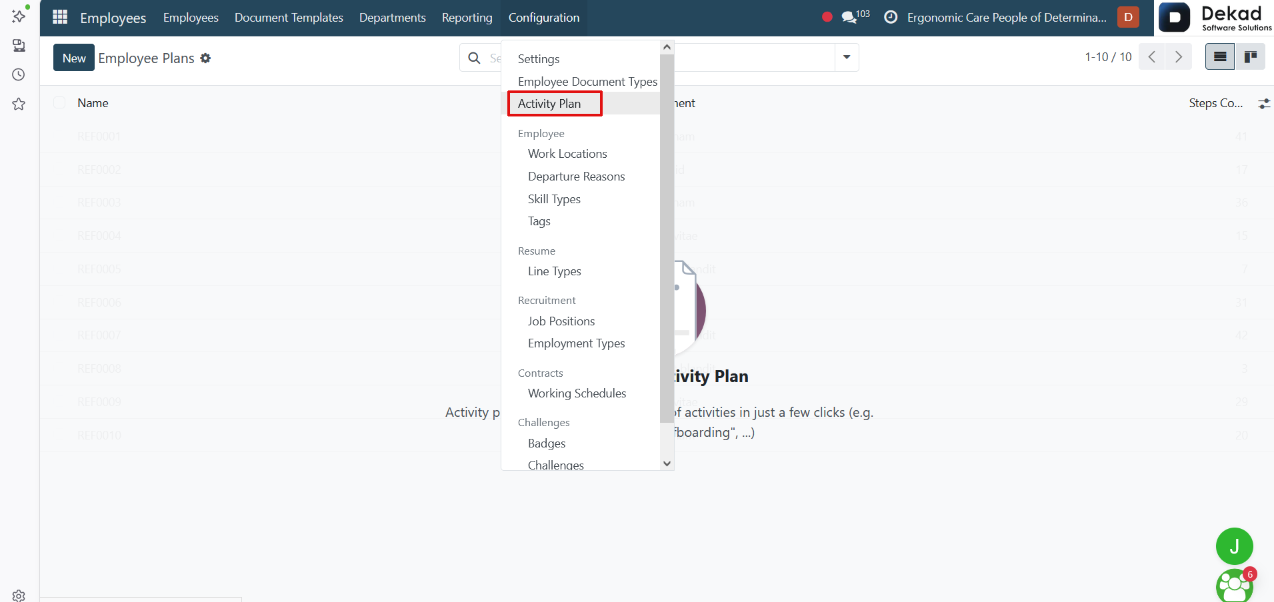Open the Configuration menu
This screenshot has width=1274, height=602.
543,18
